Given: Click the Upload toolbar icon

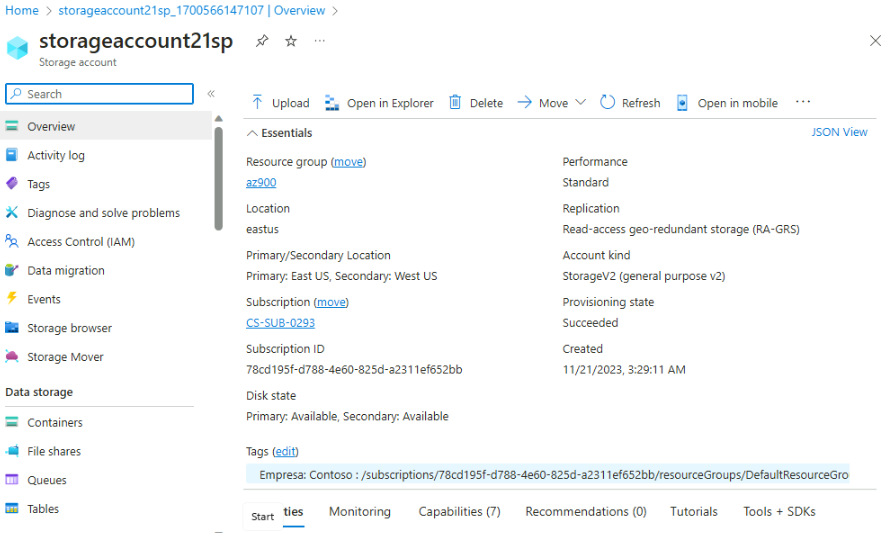Looking at the screenshot, I should [x=258, y=103].
